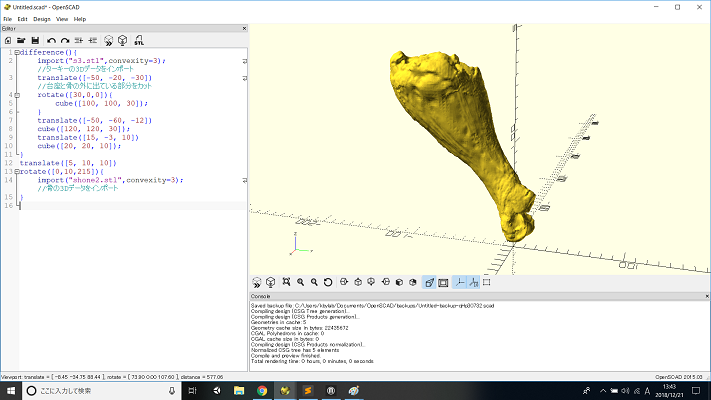Run Render from the editor toolbar
The width and height of the screenshot is (711, 400).
pyautogui.click(x=122, y=41)
